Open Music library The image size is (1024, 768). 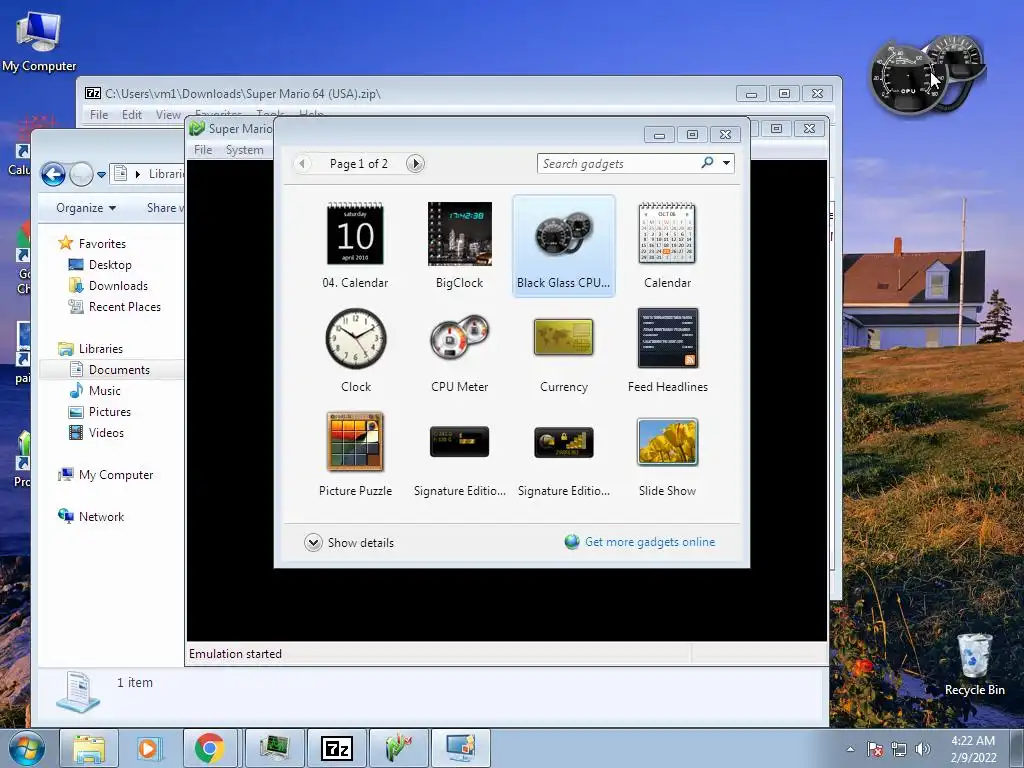click(104, 391)
